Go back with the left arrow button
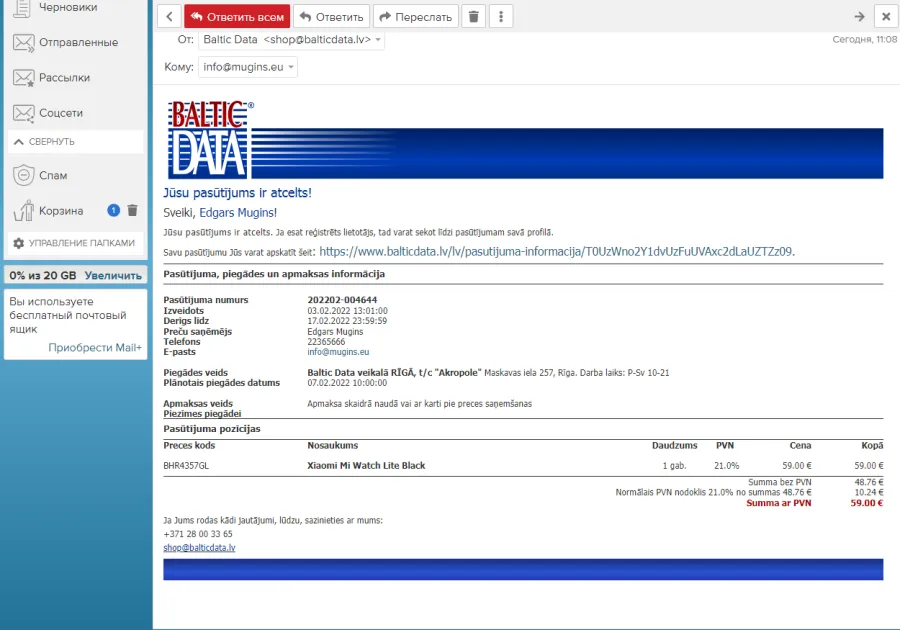 169,17
